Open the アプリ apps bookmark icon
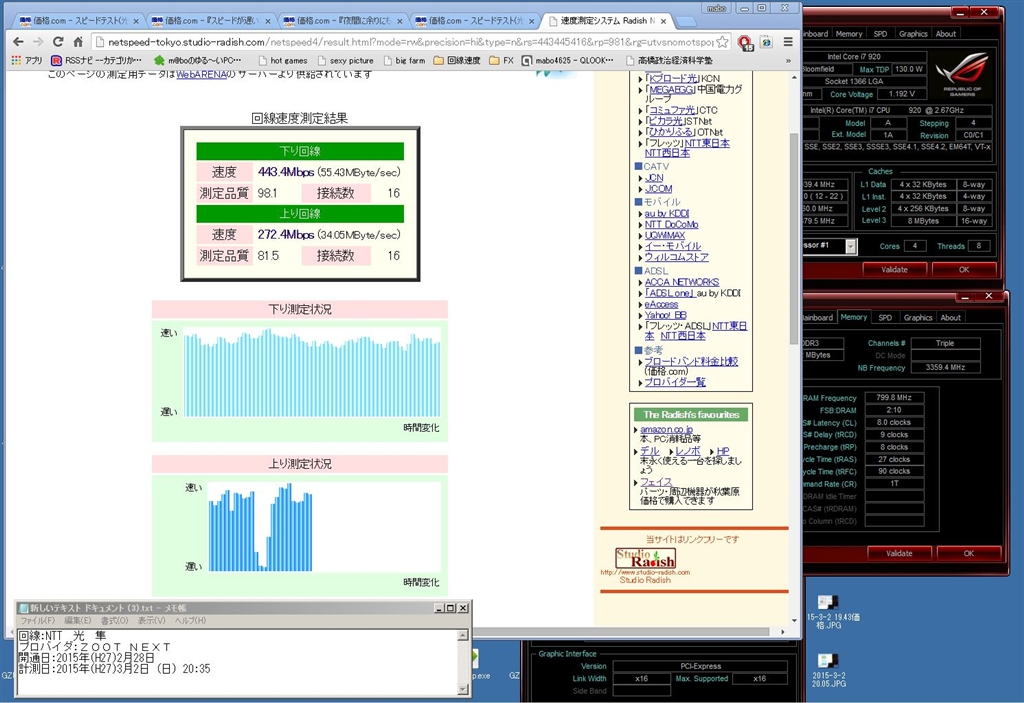The height and width of the screenshot is (703, 1024). [x=27, y=60]
